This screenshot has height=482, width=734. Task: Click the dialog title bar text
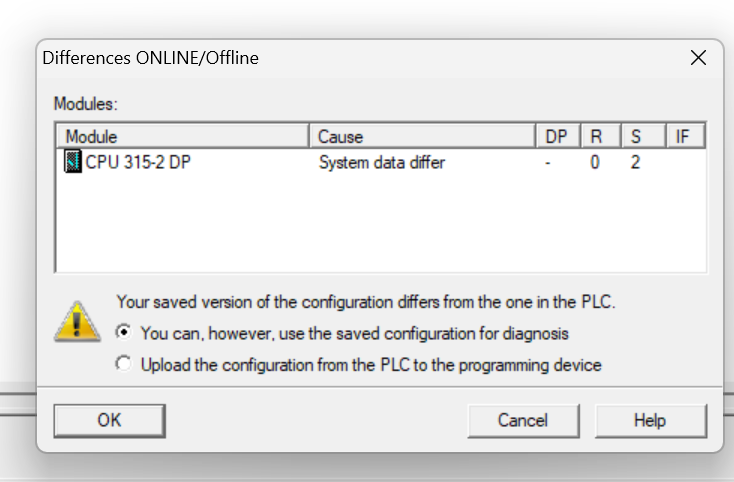point(150,58)
